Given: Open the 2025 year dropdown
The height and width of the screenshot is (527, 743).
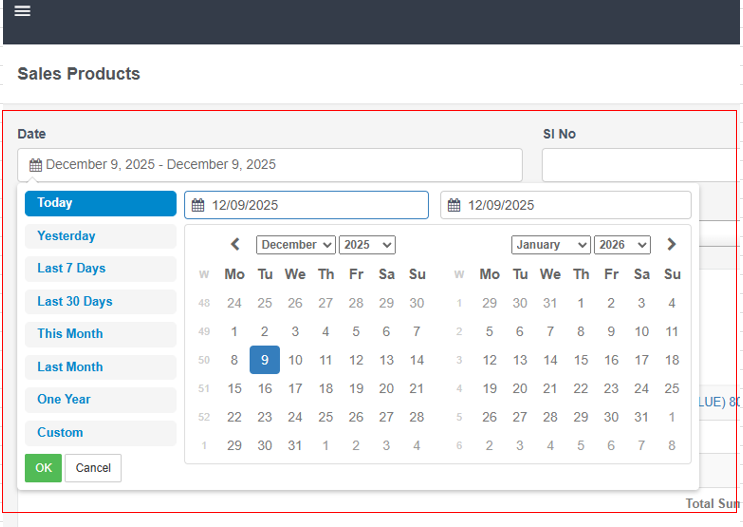Looking at the screenshot, I should 367,245.
